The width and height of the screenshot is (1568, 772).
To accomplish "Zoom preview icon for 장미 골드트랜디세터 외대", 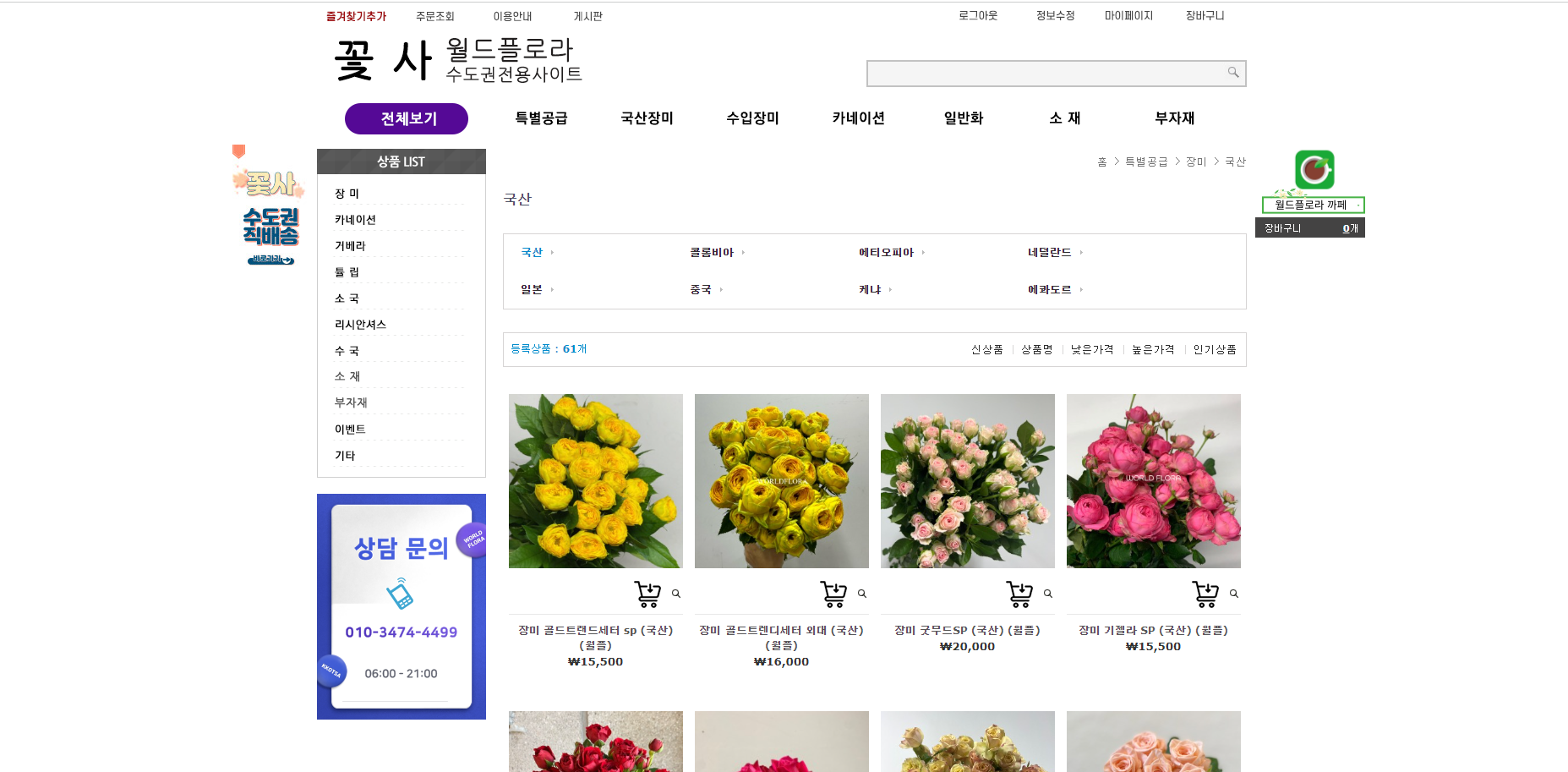I will [862, 594].
